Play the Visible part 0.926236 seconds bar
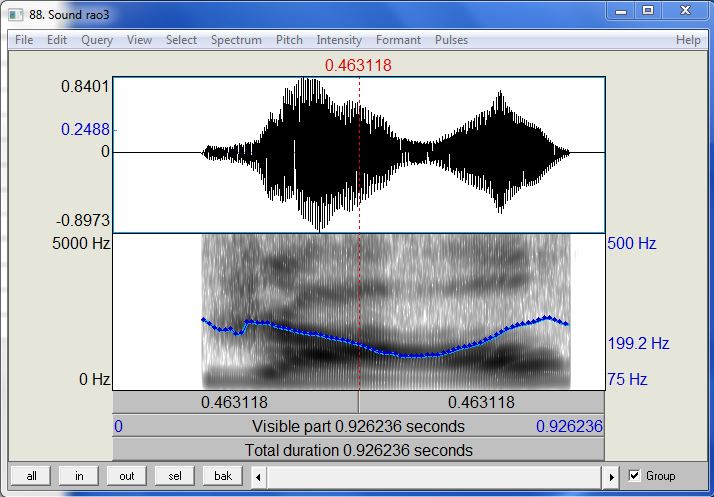This screenshot has width=714, height=497. coord(358,426)
